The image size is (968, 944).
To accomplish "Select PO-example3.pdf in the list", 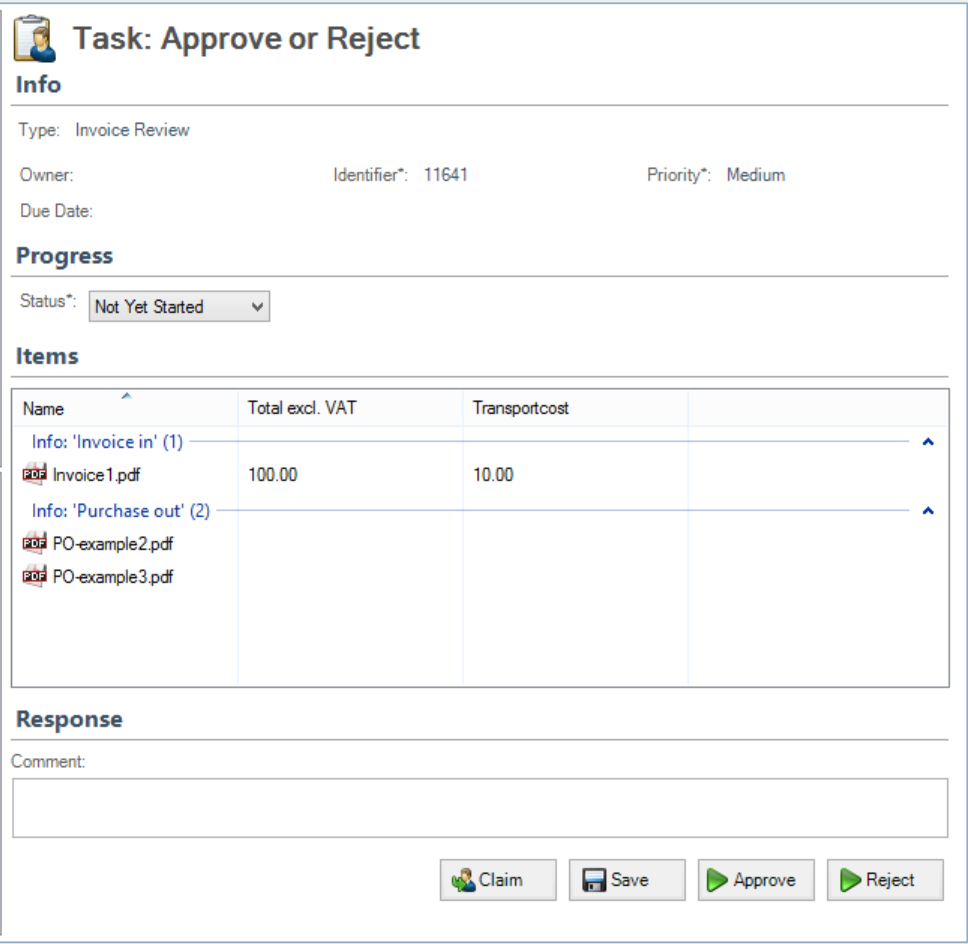I will tap(113, 576).
